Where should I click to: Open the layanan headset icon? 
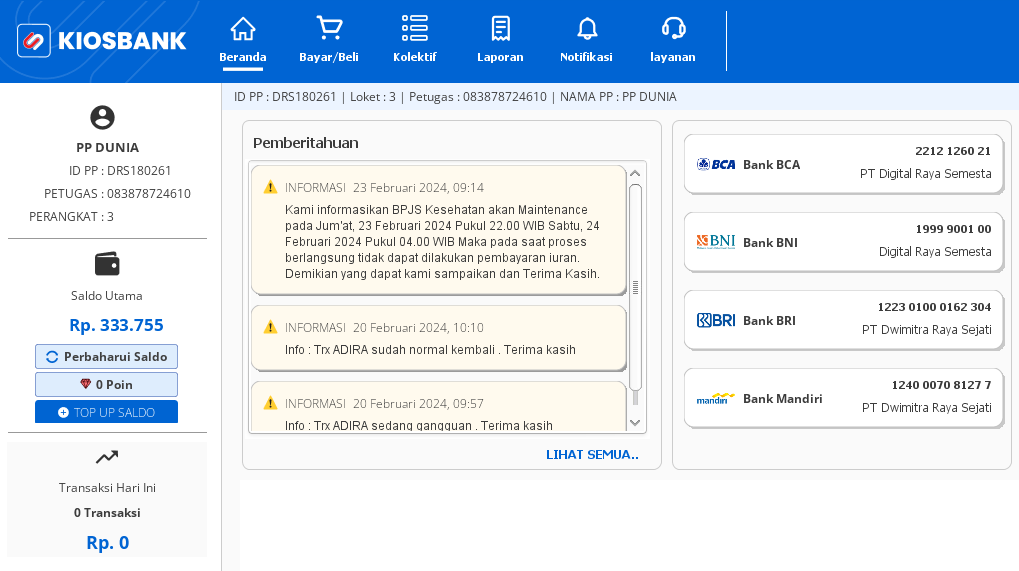tap(673, 28)
